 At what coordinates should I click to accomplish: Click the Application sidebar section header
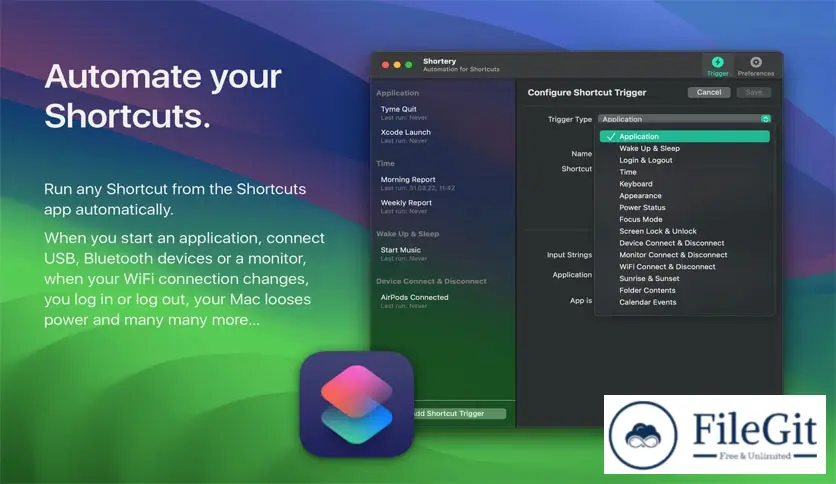(397, 93)
